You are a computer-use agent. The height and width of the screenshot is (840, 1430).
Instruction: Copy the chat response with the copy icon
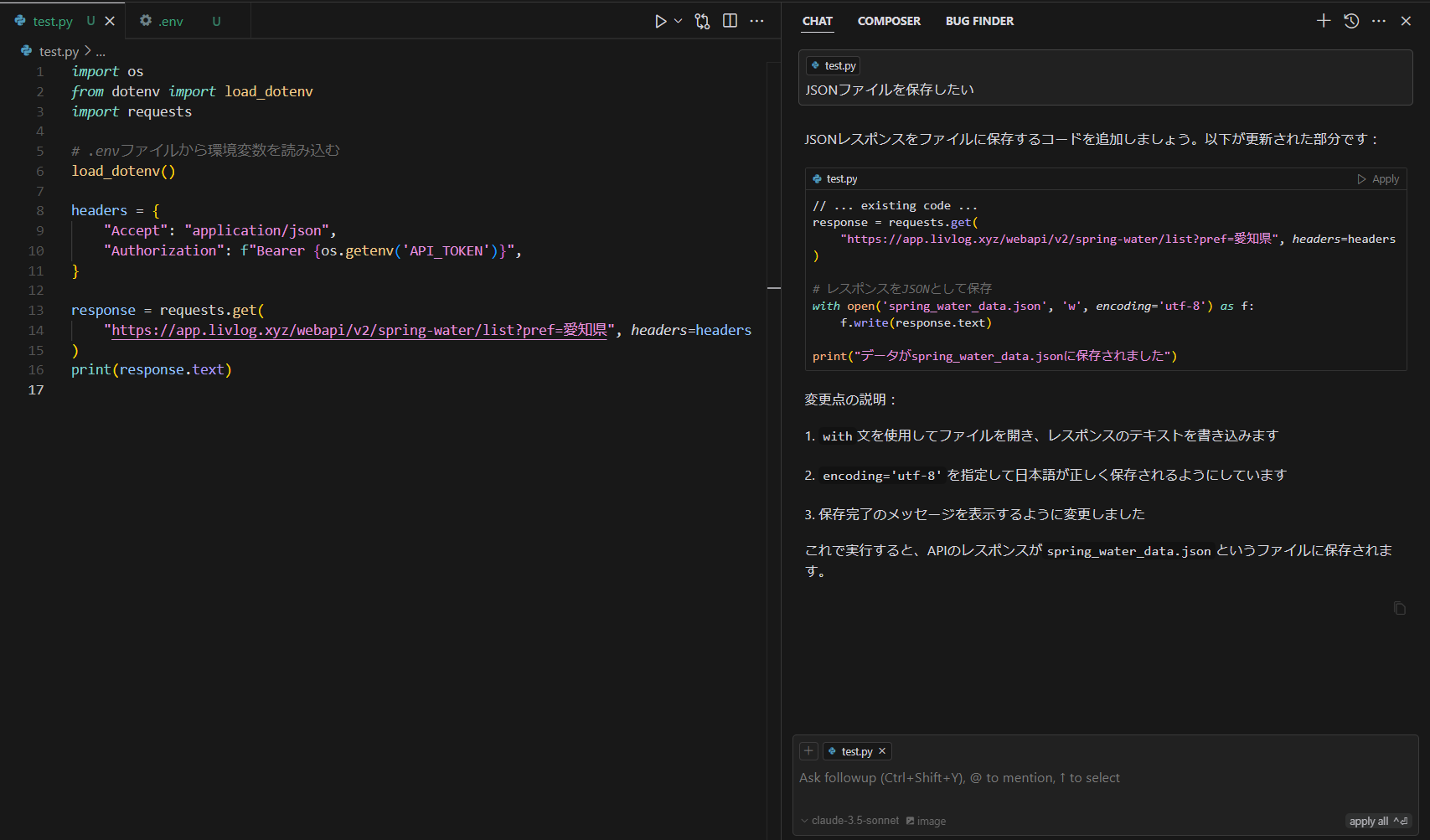tap(1399, 608)
